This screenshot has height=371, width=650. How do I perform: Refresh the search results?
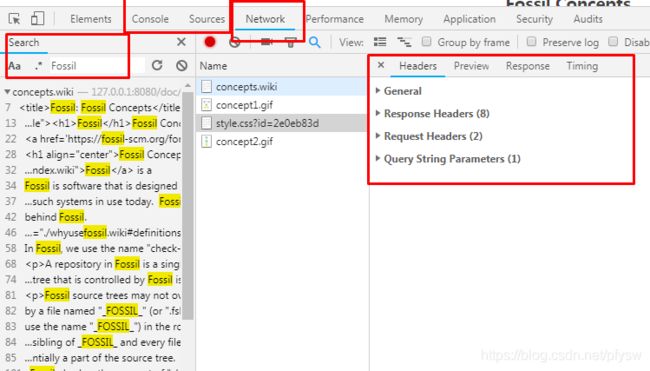coord(157,65)
